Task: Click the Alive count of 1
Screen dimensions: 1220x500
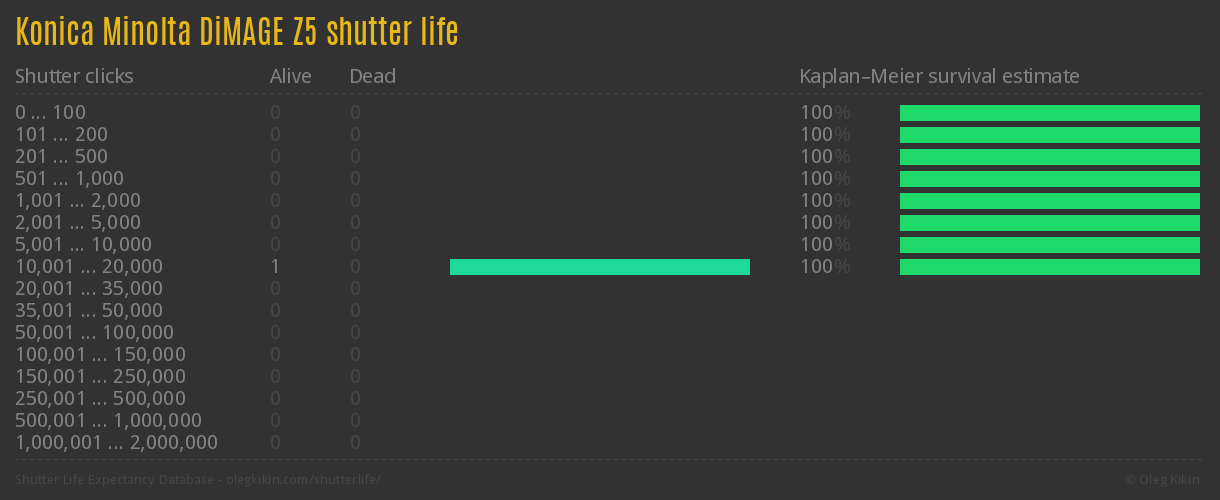Action: point(274,267)
